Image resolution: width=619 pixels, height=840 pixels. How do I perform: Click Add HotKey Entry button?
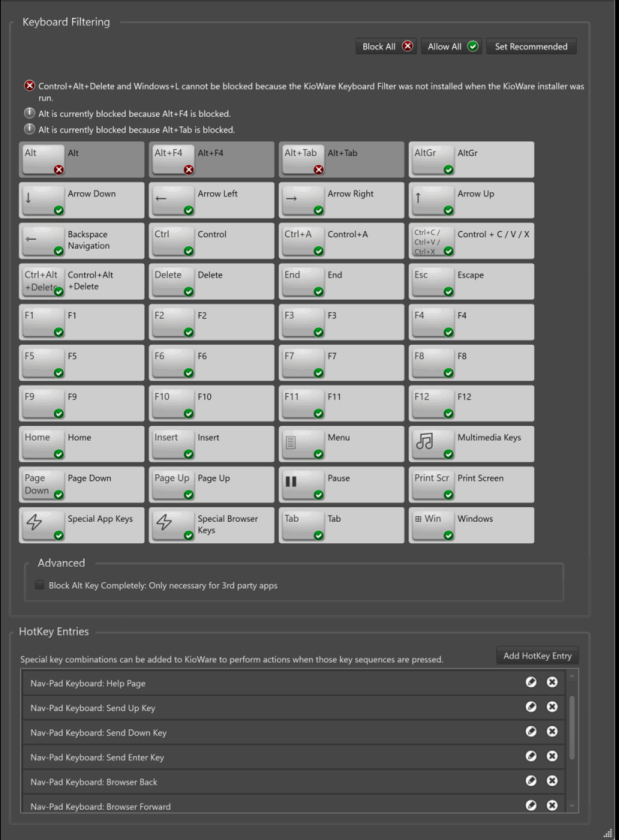[x=537, y=656]
